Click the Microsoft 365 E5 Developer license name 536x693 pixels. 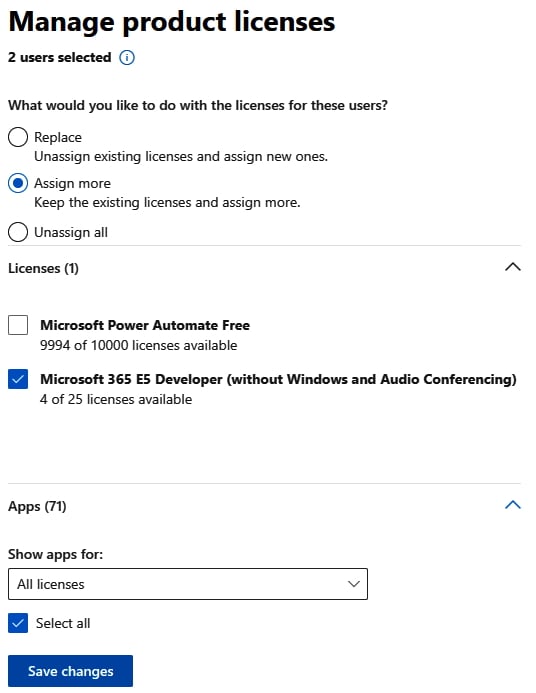coord(278,379)
